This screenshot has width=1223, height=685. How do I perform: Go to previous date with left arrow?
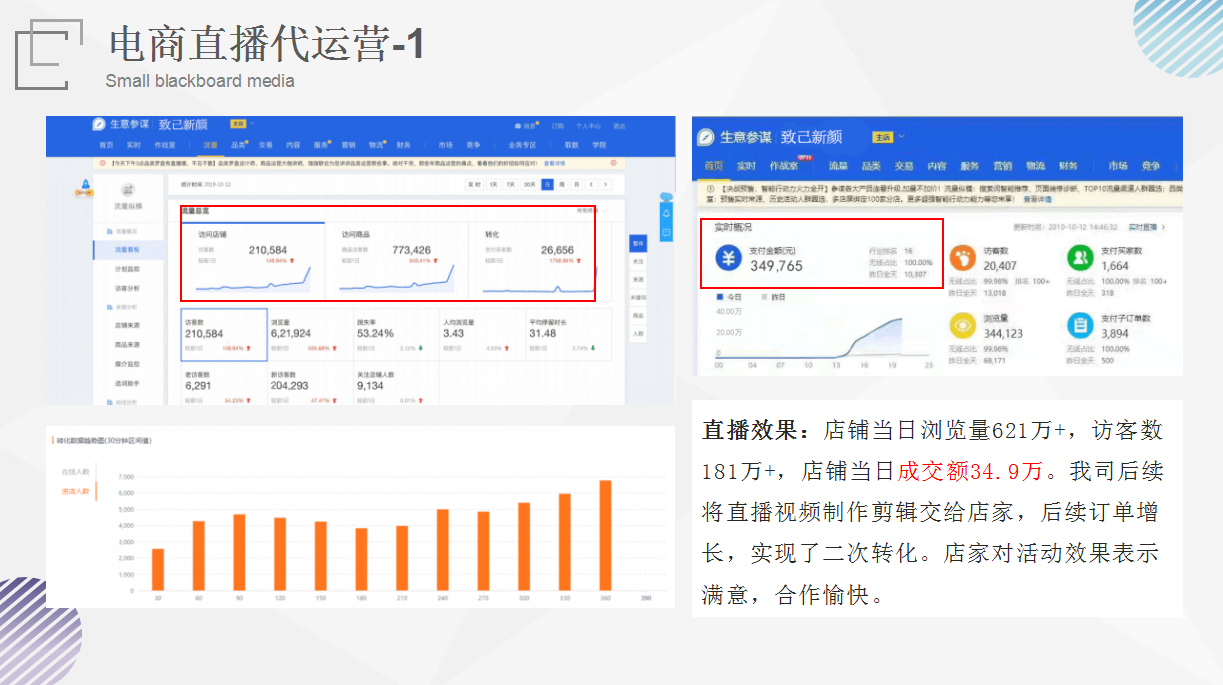[590, 185]
